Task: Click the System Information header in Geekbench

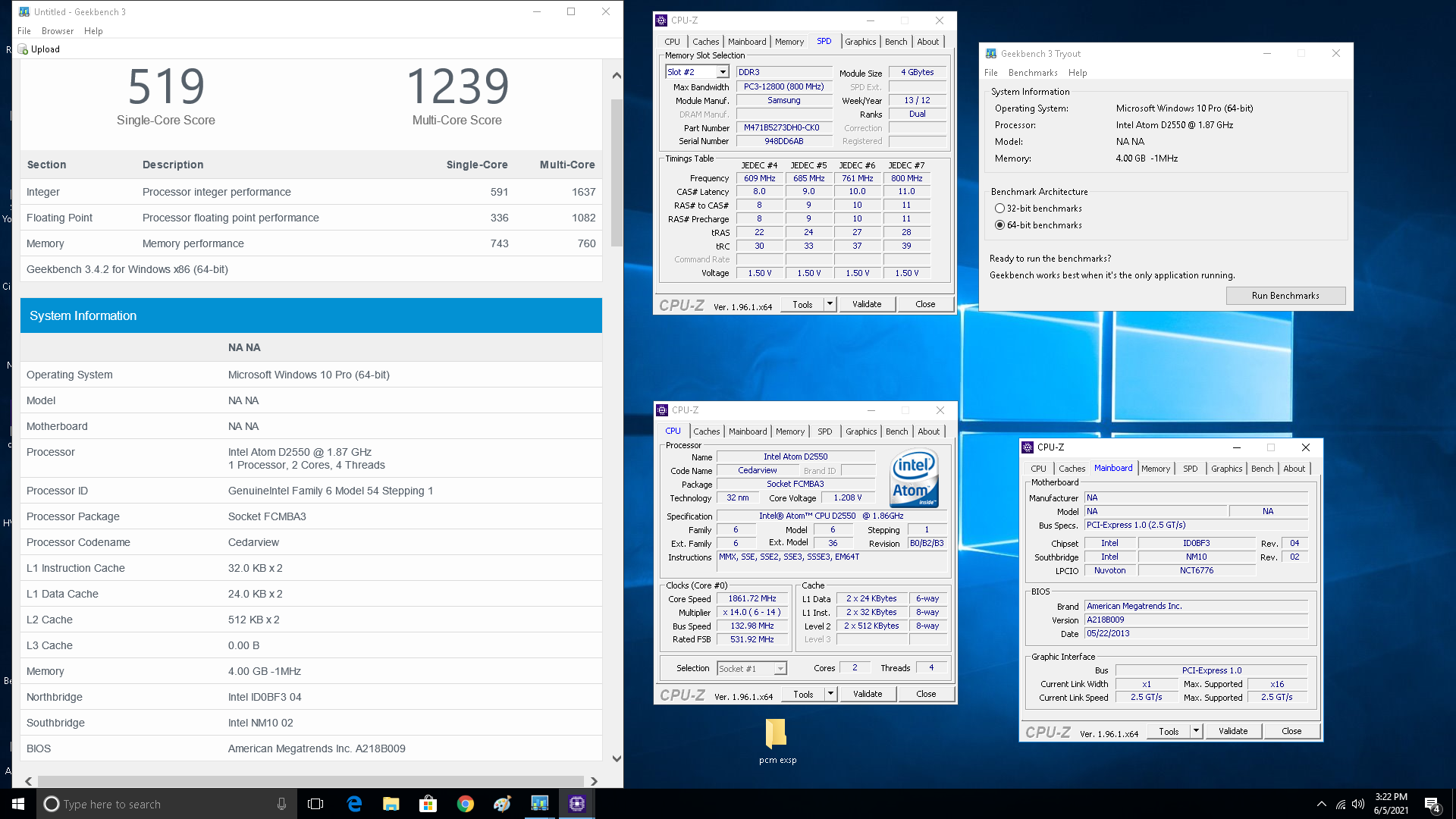Action: point(311,315)
